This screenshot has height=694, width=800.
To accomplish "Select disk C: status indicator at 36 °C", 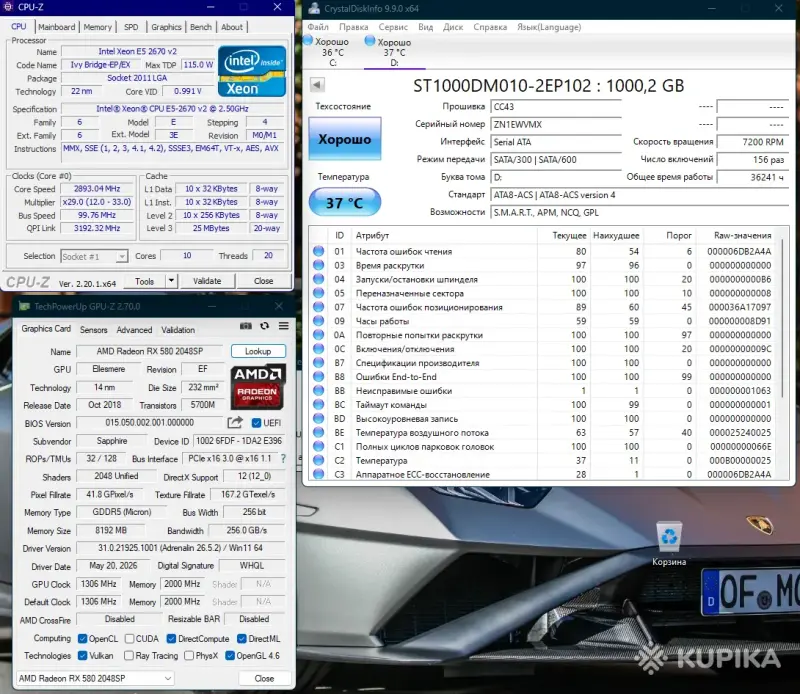I will coord(308,40).
